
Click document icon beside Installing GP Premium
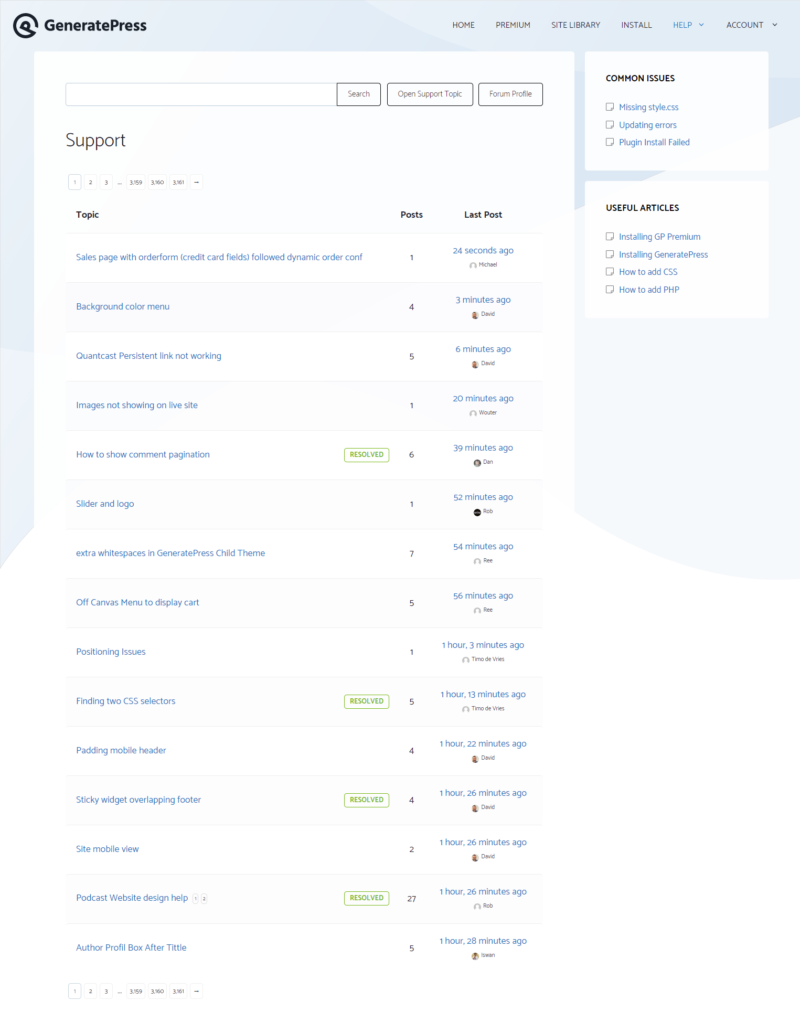pos(610,237)
